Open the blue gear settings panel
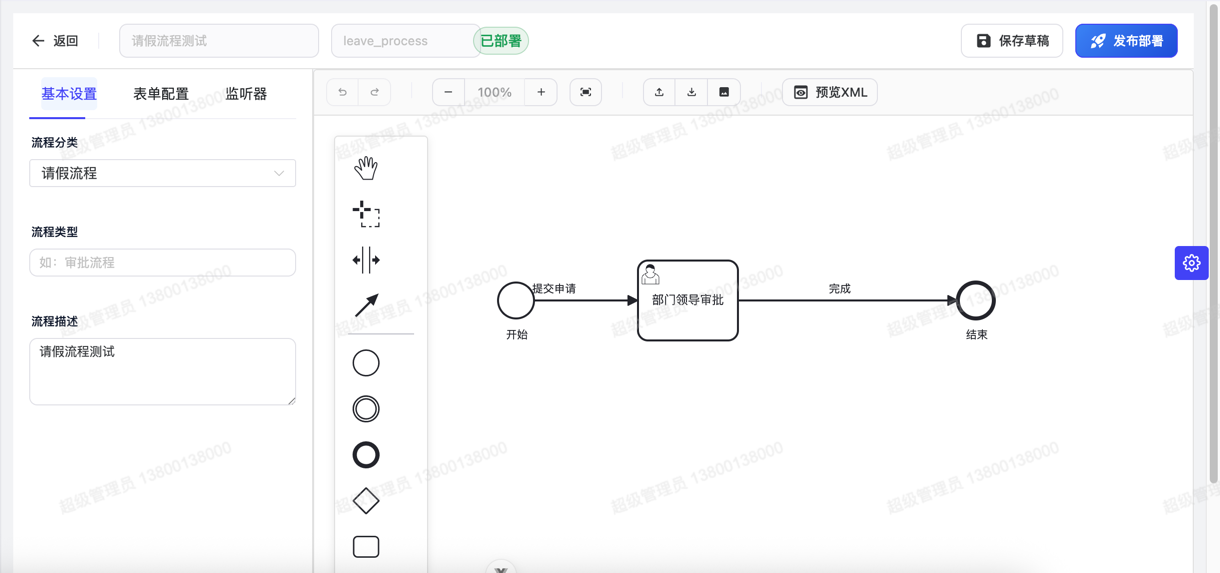The image size is (1220, 573). pyautogui.click(x=1192, y=263)
